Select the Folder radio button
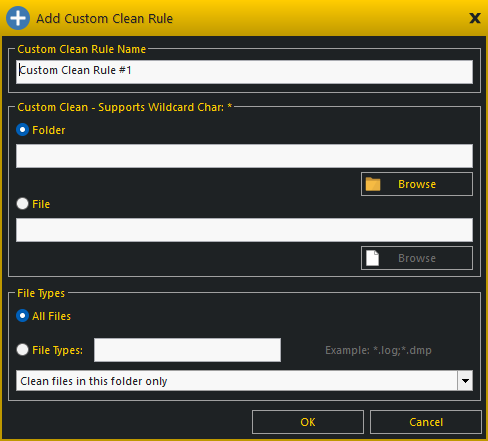This screenshot has height=441, width=488. tap(22, 130)
